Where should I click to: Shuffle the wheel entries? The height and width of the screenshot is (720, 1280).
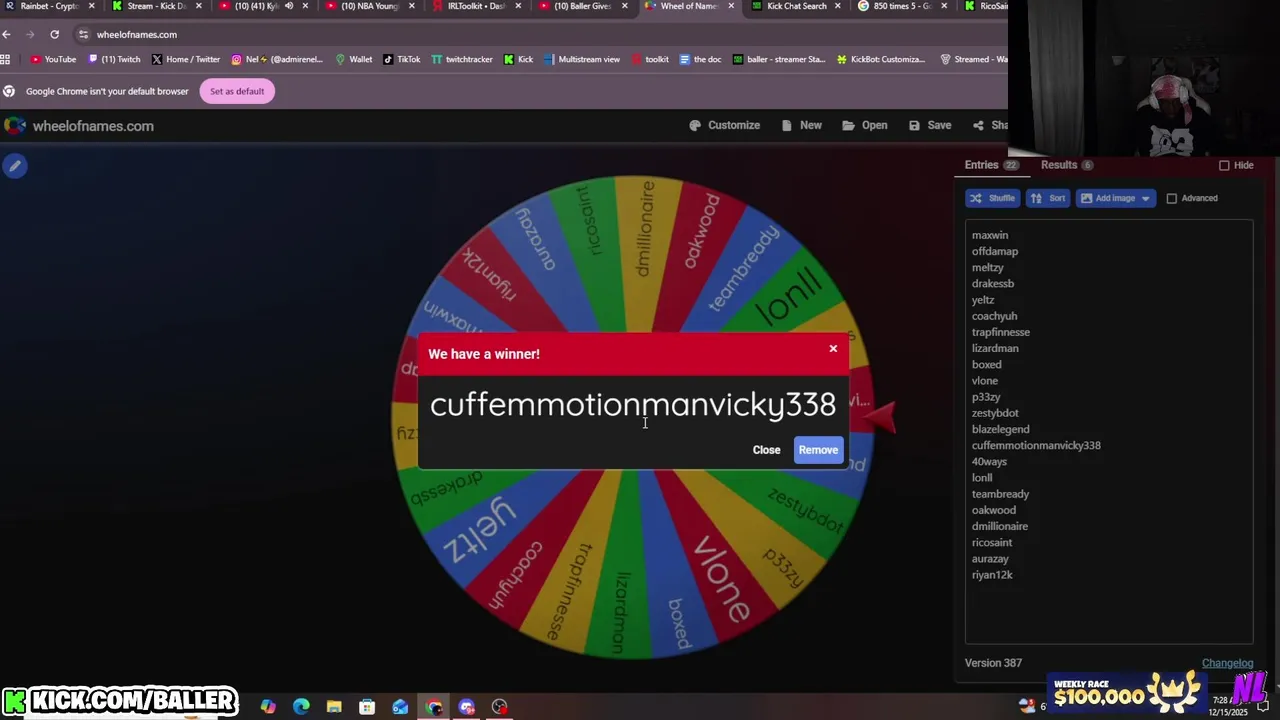pyautogui.click(x=993, y=198)
